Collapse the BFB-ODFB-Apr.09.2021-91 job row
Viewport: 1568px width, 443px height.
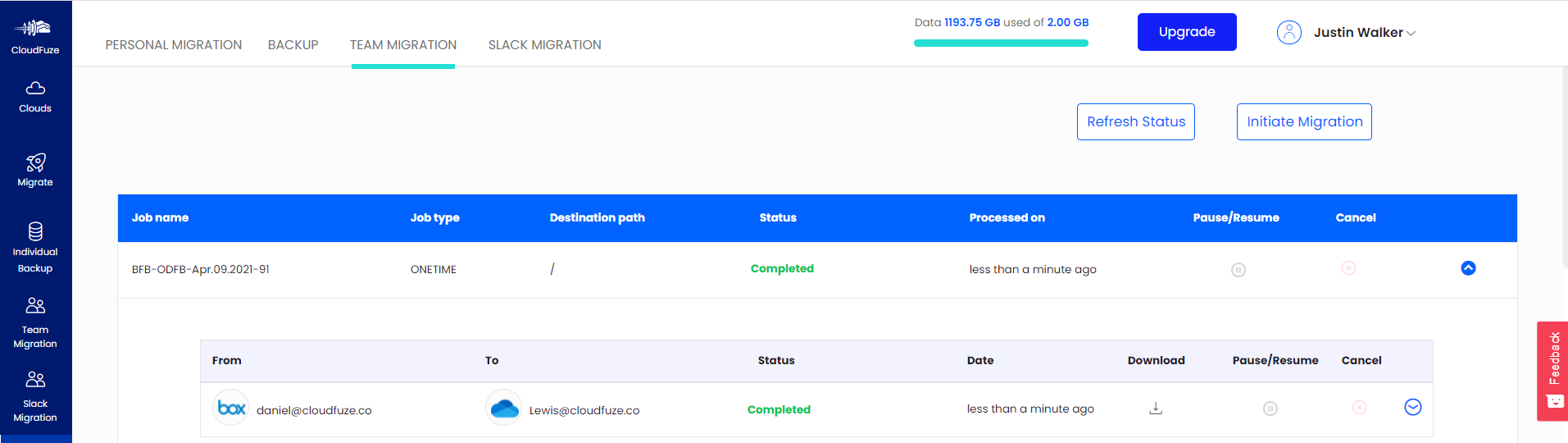tap(1468, 268)
